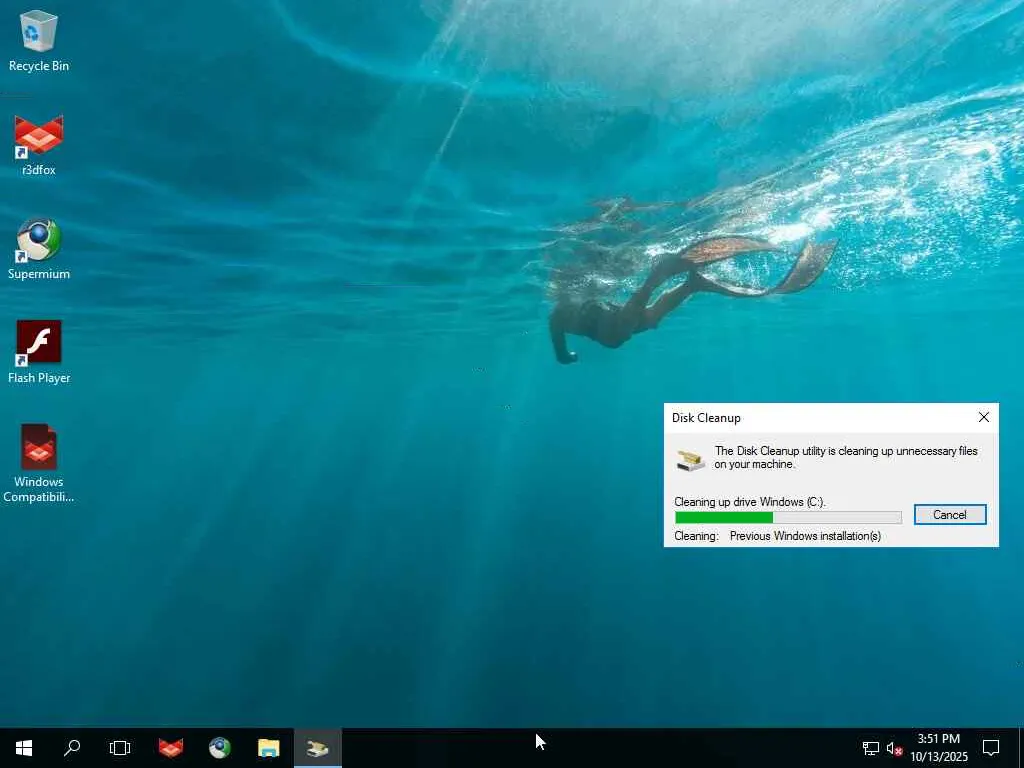Click the Show desktop sliver at taskbar edge

tap(1021, 748)
